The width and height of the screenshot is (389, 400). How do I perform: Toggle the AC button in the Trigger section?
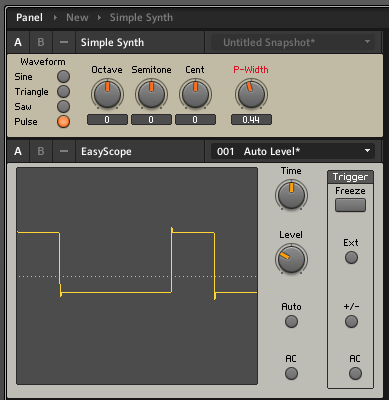click(x=355, y=374)
